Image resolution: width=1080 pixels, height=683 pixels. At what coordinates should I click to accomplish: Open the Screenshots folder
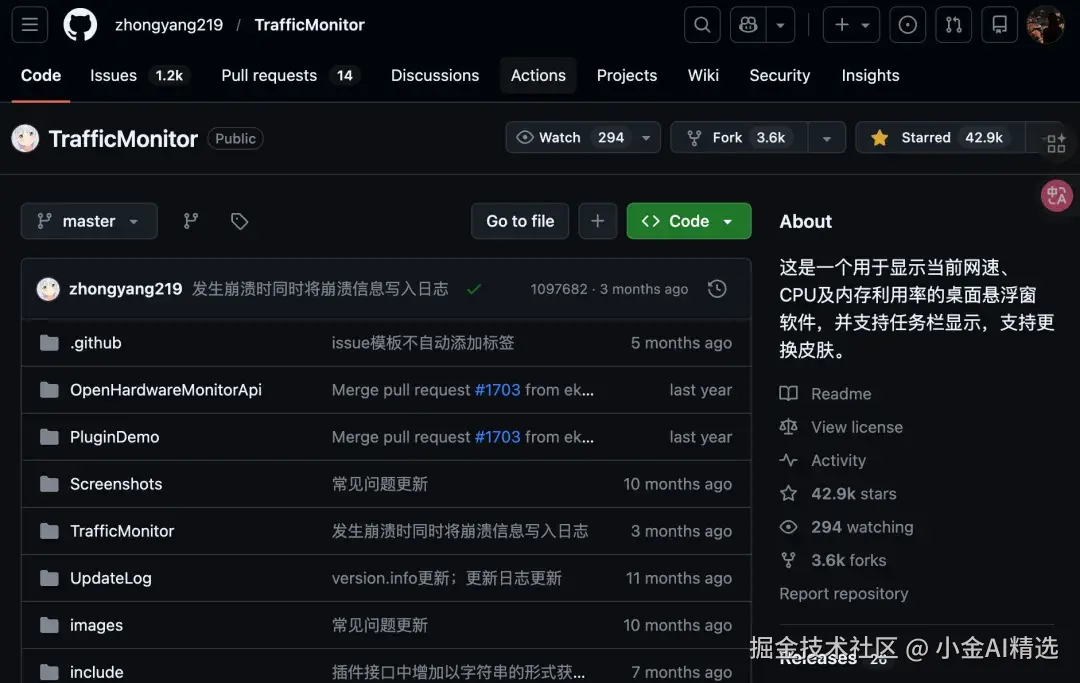tap(116, 484)
